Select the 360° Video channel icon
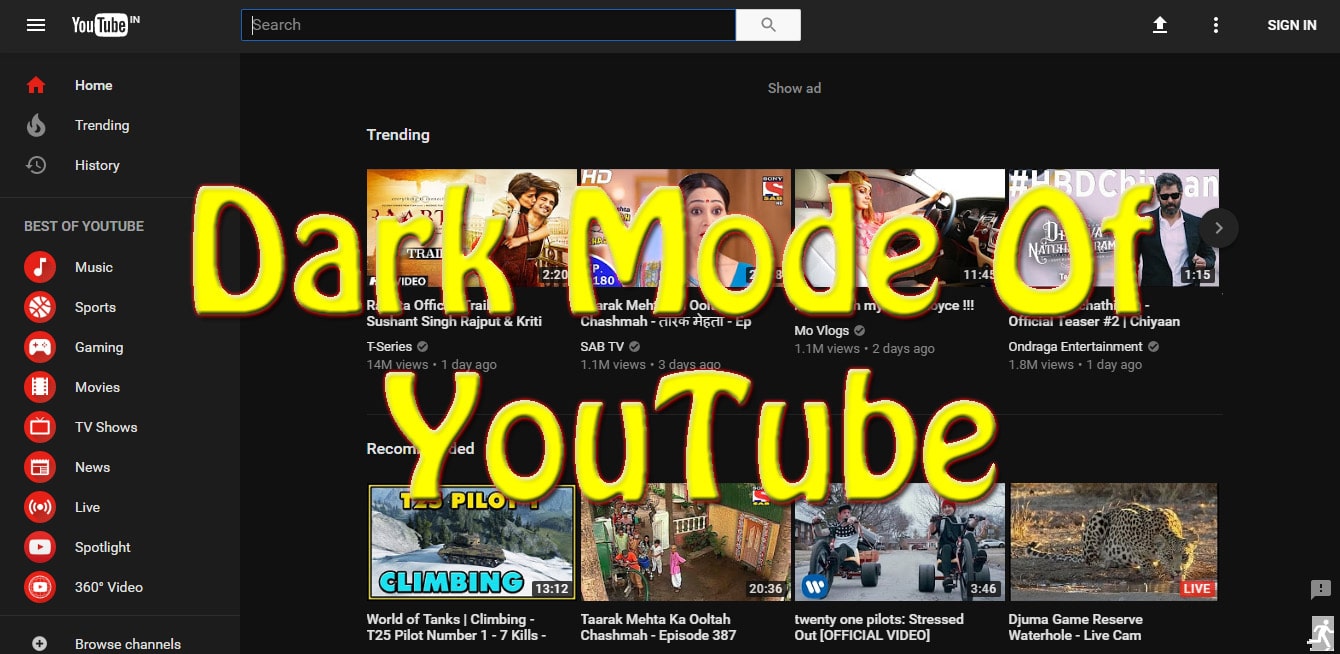Image resolution: width=1340 pixels, height=654 pixels. 40,587
